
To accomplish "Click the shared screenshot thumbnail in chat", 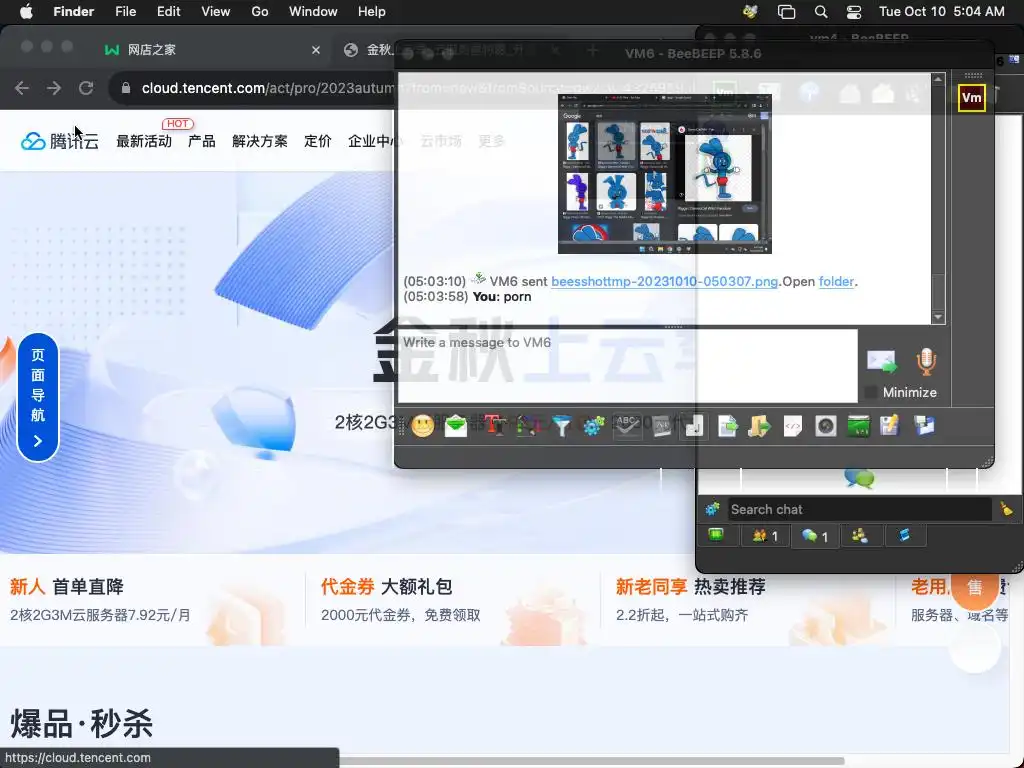I will (x=665, y=174).
